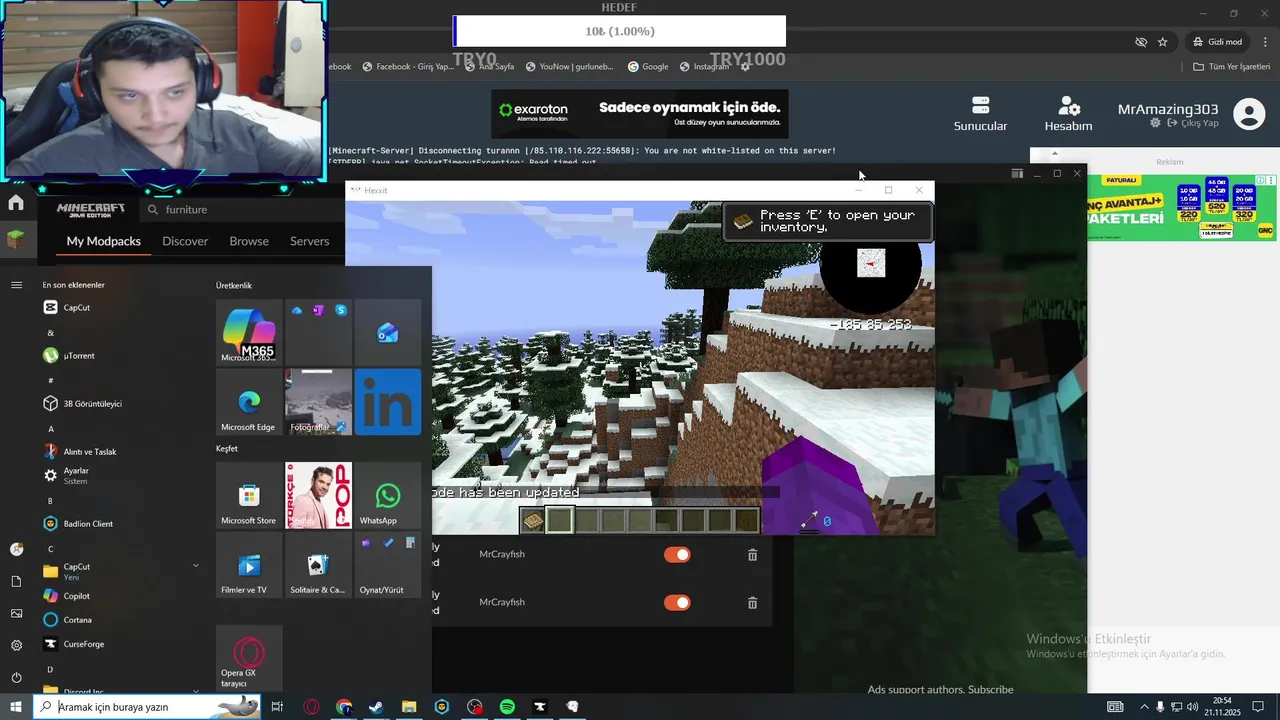Toggle second MrCrayfish mod switch
Image resolution: width=1280 pixels, height=720 pixels.
(x=677, y=602)
